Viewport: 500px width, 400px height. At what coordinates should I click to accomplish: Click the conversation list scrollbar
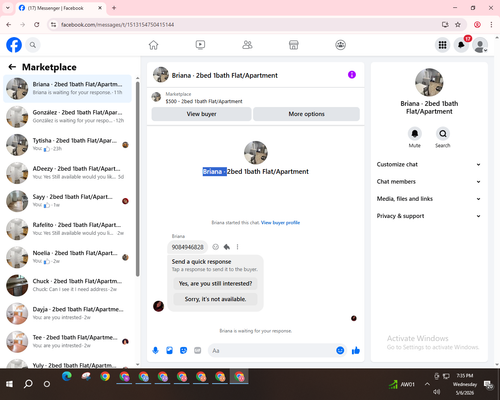[138, 178]
